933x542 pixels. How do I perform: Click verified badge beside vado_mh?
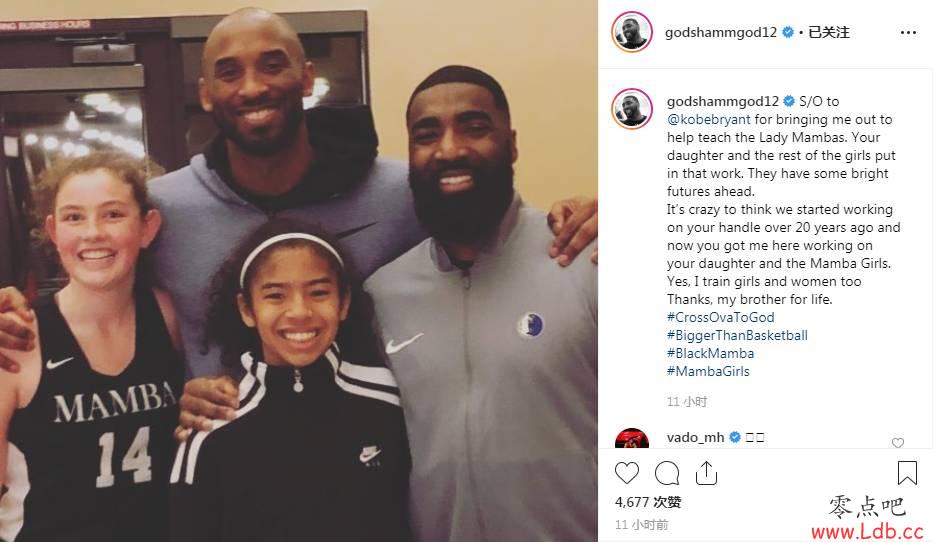735,437
